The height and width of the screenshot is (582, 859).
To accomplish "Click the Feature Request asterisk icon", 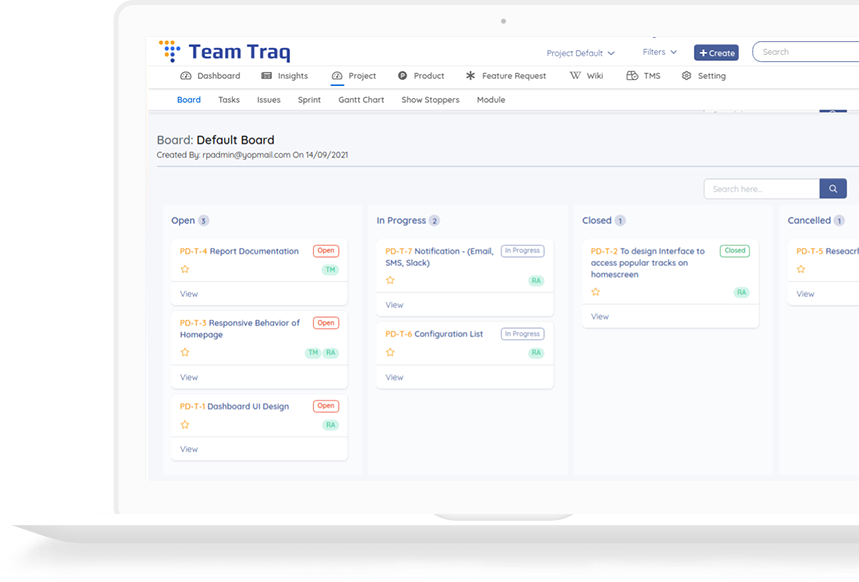I will (x=471, y=76).
